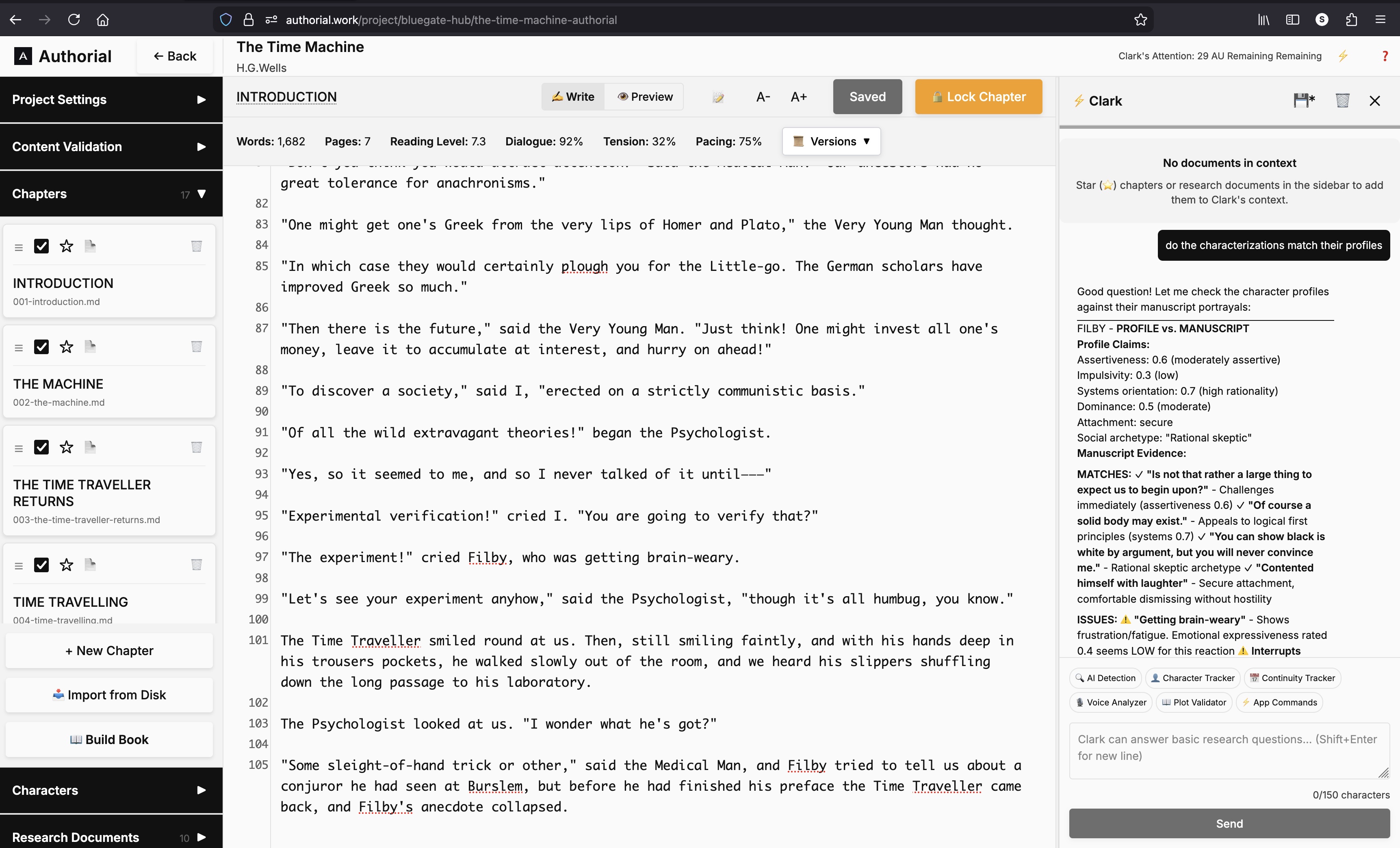
Task: Star THE MACHINE chapter
Action: tap(66, 347)
